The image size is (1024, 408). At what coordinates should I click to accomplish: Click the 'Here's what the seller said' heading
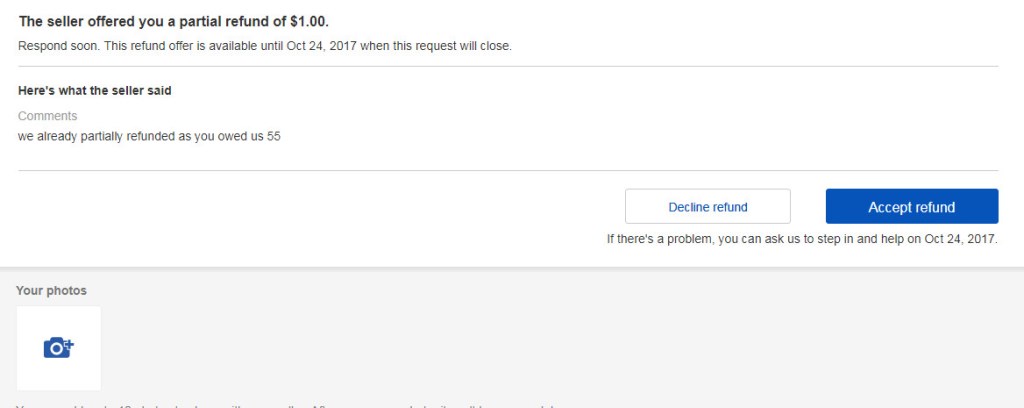click(x=95, y=91)
